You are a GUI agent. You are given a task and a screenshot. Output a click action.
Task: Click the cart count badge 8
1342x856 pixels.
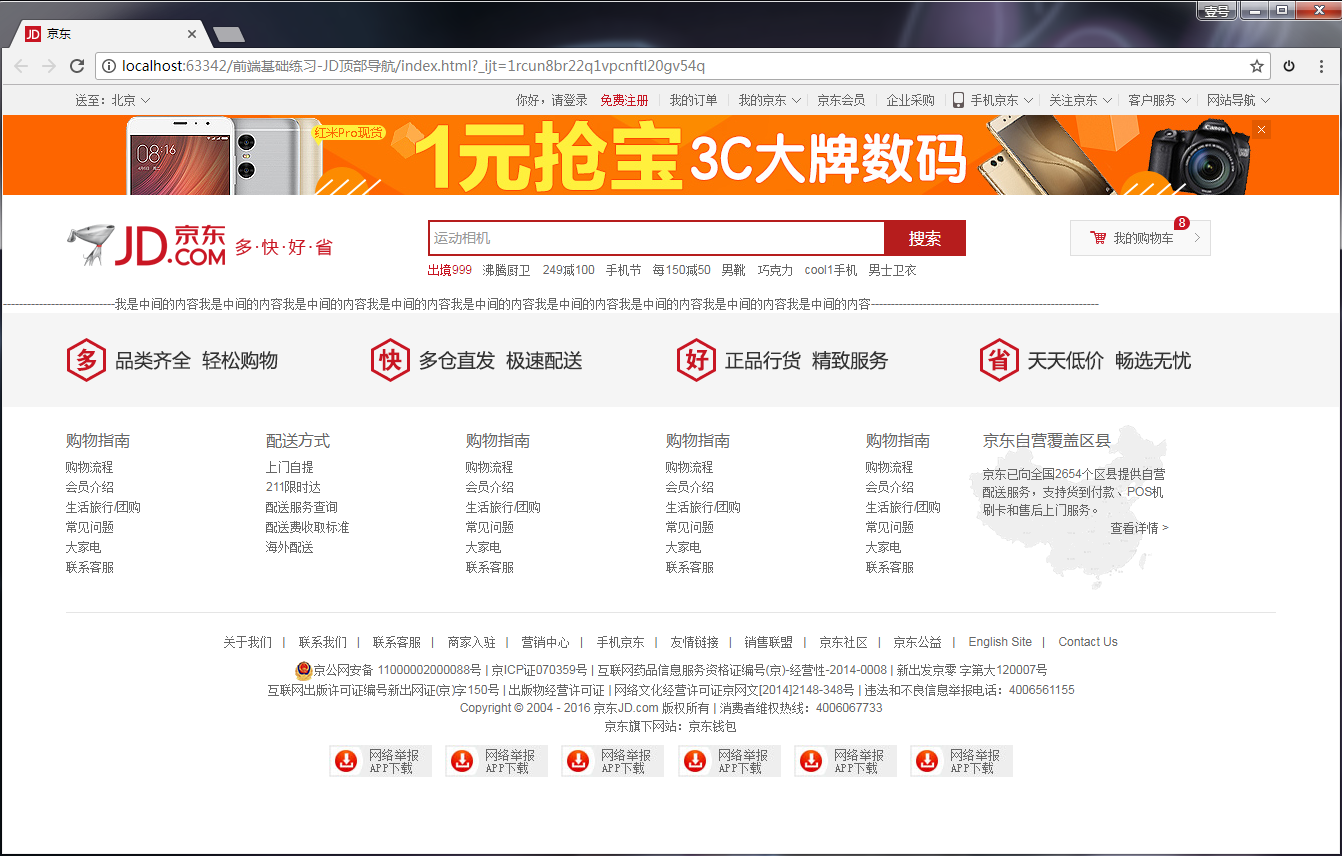(x=1181, y=223)
